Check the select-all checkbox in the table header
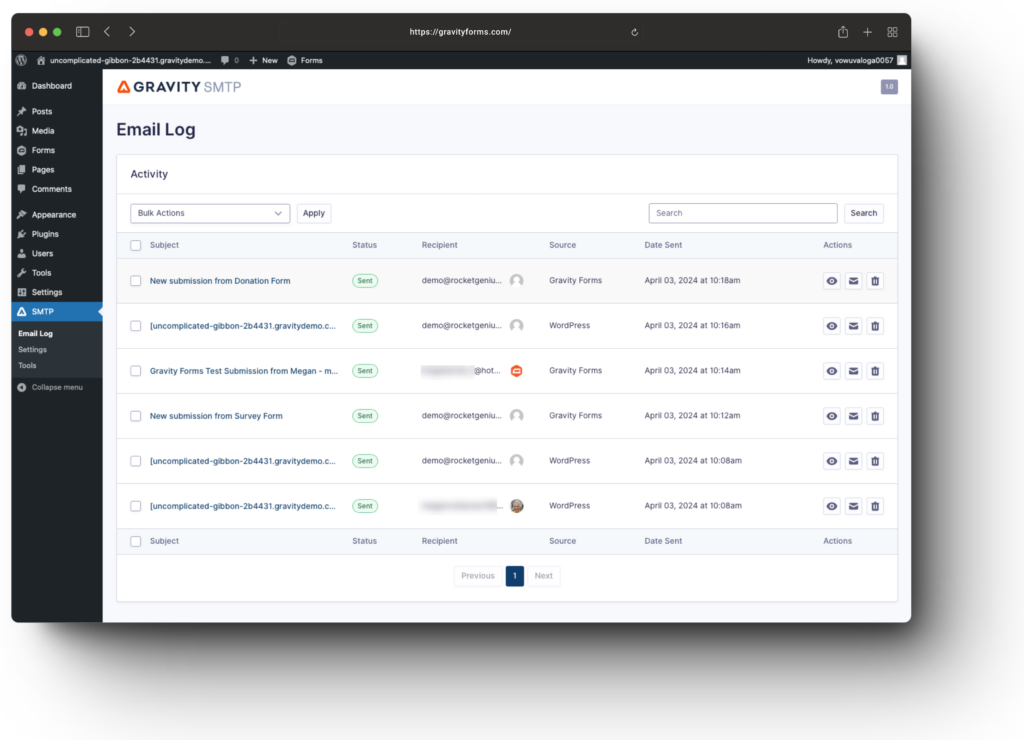Image resolution: width=1024 pixels, height=740 pixels. (x=135, y=245)
